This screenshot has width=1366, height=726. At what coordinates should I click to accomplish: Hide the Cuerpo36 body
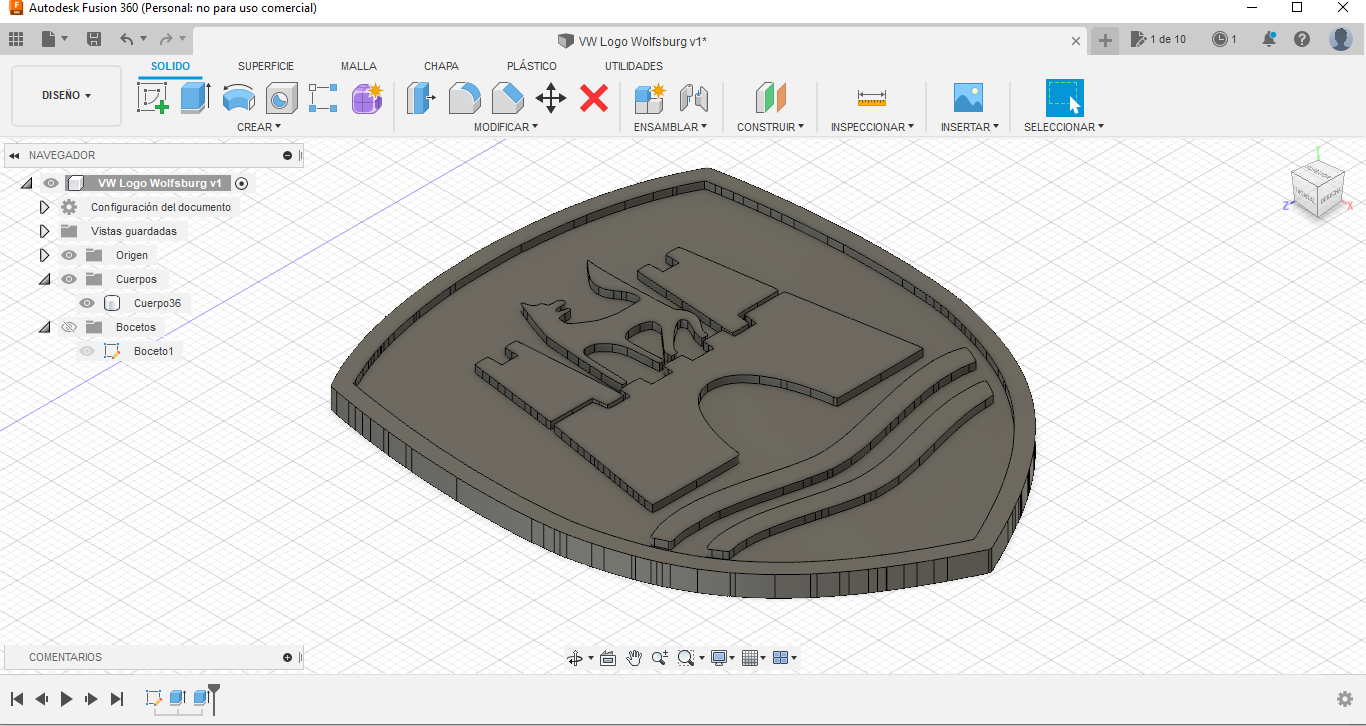[x=87, y=303]
